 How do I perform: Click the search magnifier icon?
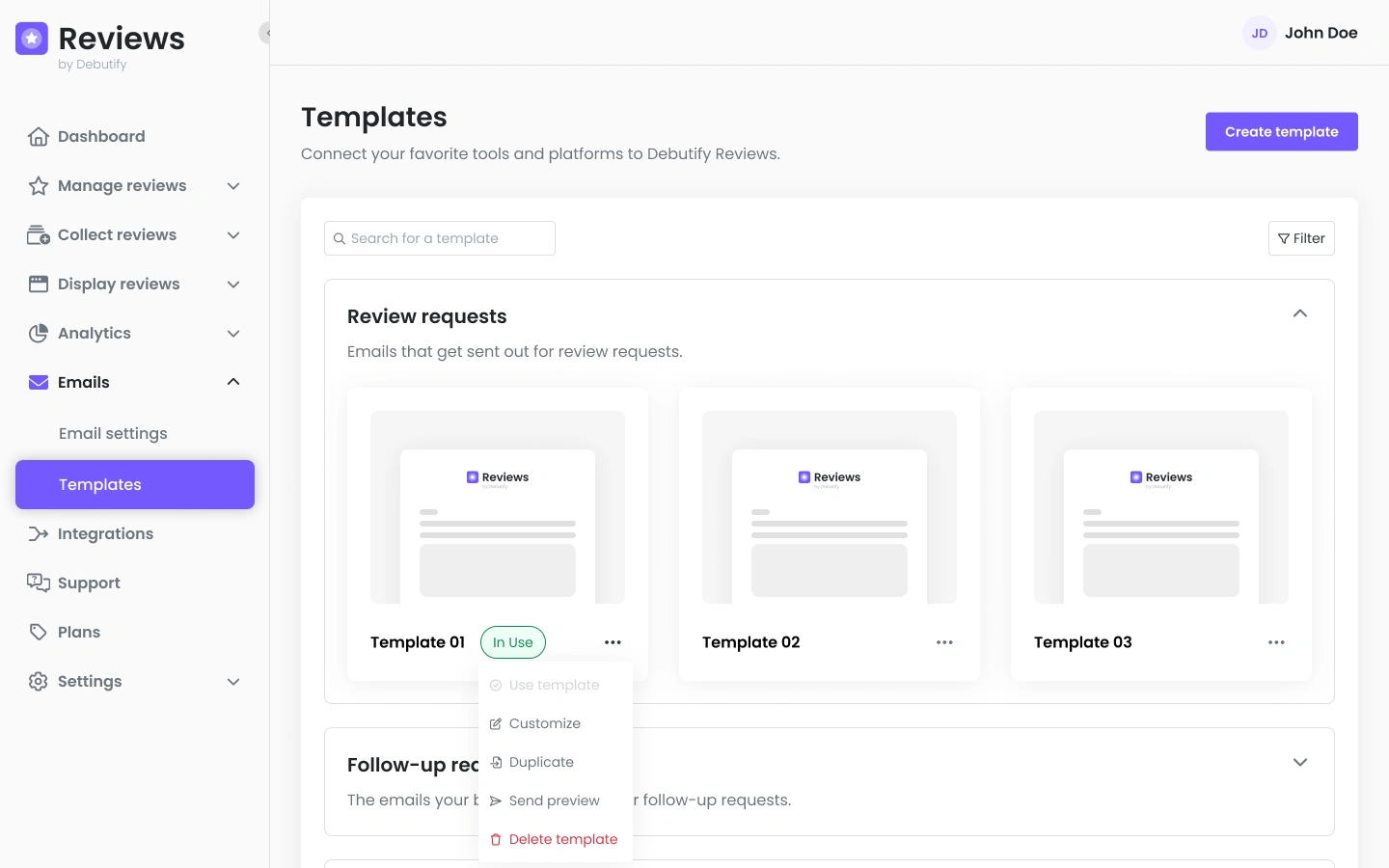[340, 239]
